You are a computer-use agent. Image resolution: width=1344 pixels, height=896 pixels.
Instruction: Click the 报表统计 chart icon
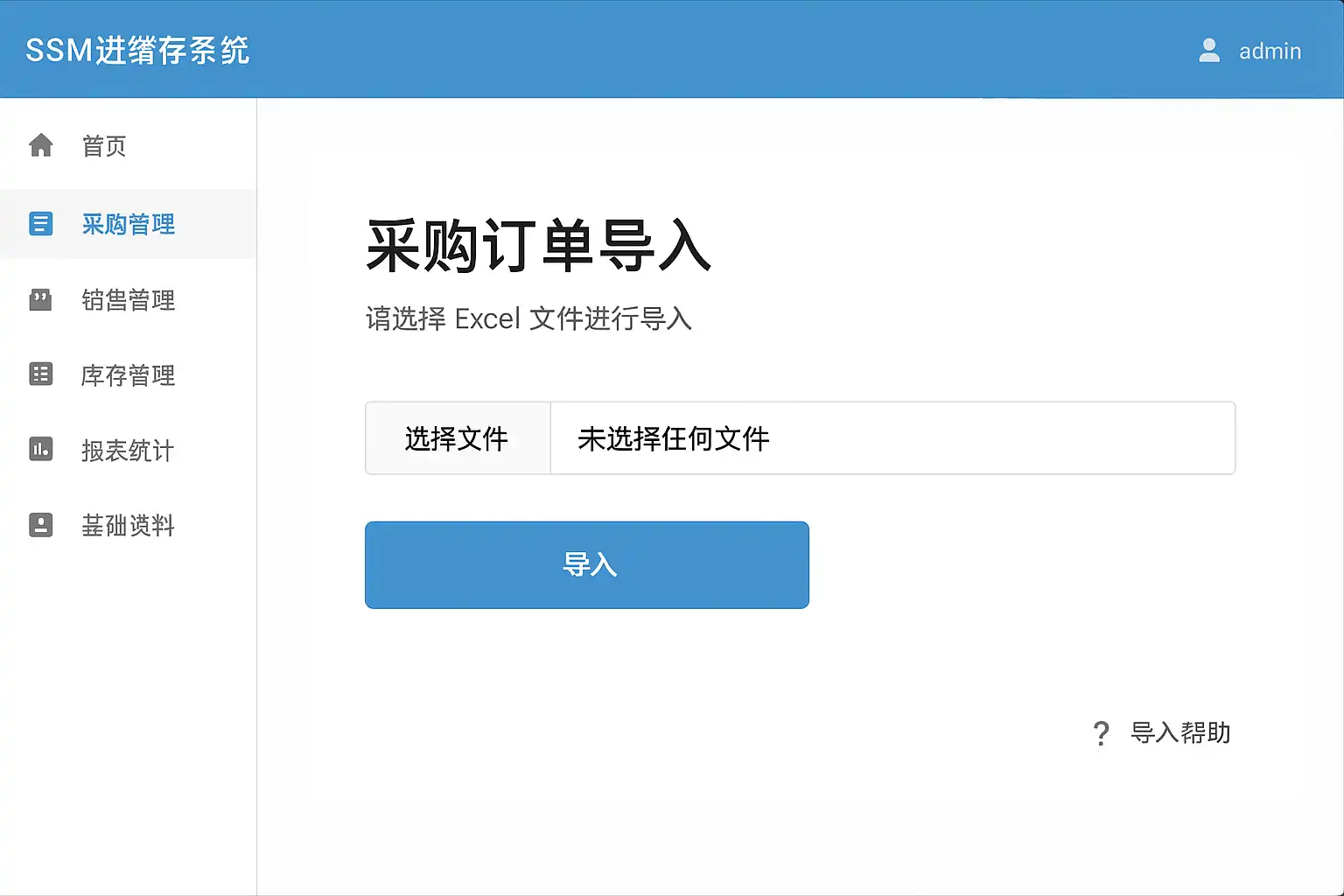[x=41, y=450]
